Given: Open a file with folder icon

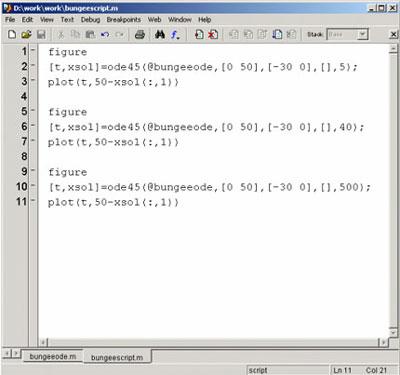Looking at the screenshot, I should [x=26, y=34].
